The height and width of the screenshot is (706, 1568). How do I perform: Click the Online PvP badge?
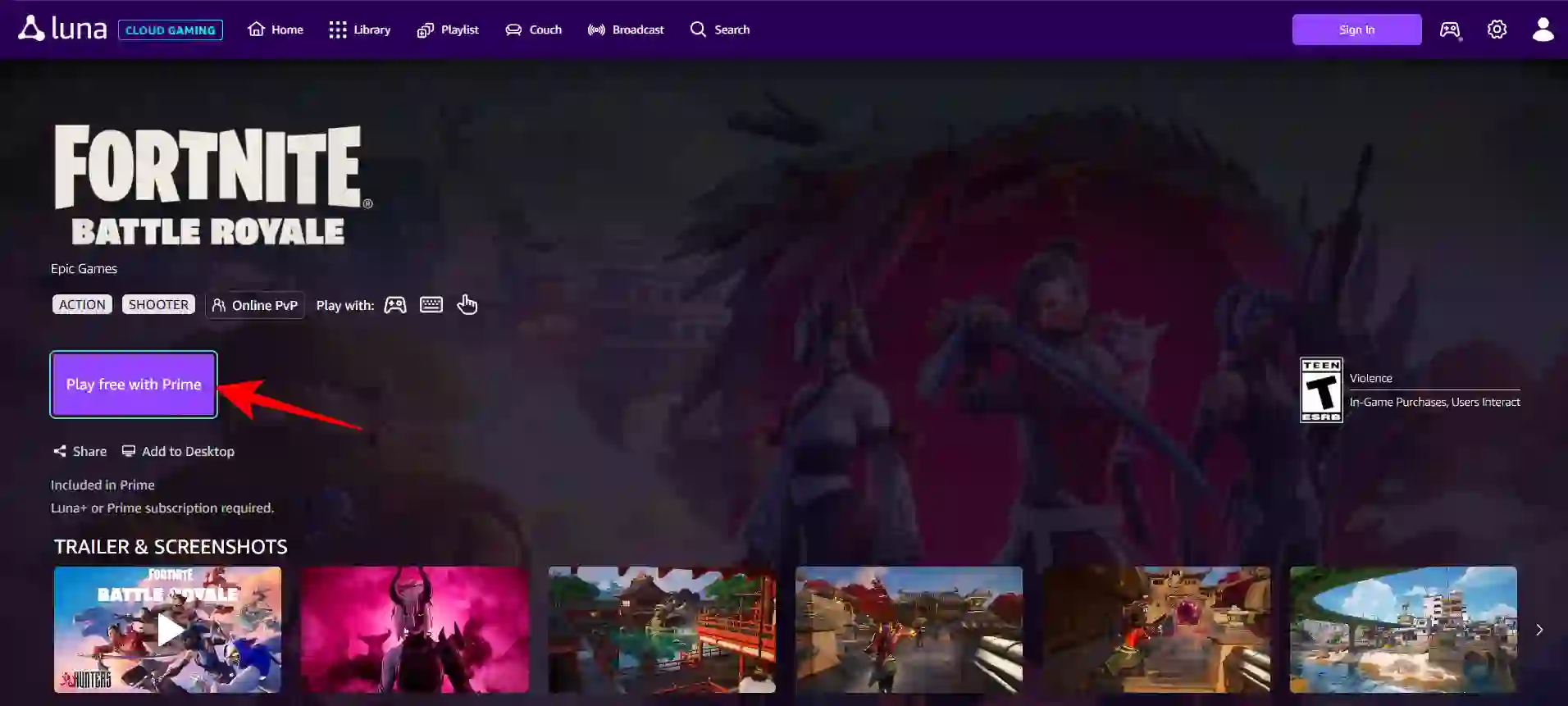255,305
